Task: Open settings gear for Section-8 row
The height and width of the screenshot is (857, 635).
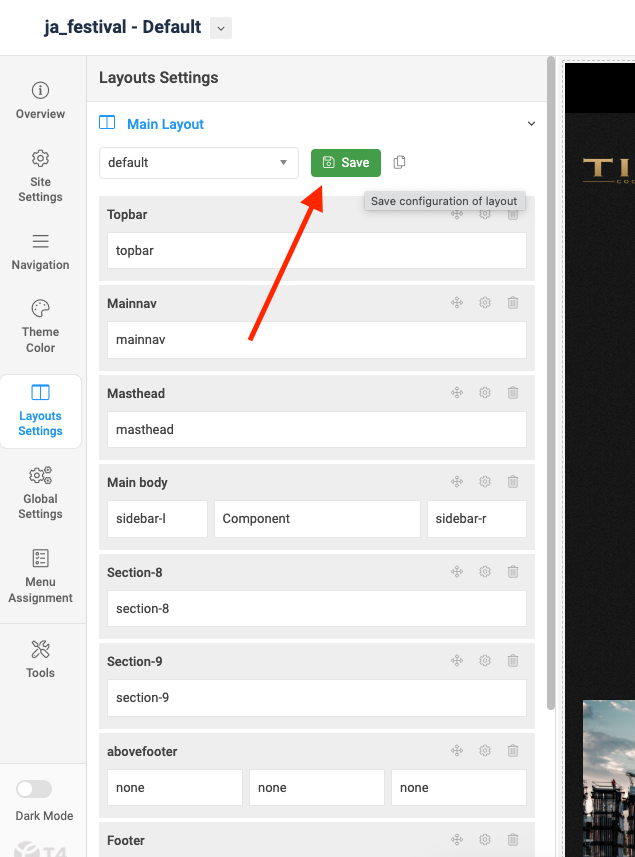Action: [485, 572]
